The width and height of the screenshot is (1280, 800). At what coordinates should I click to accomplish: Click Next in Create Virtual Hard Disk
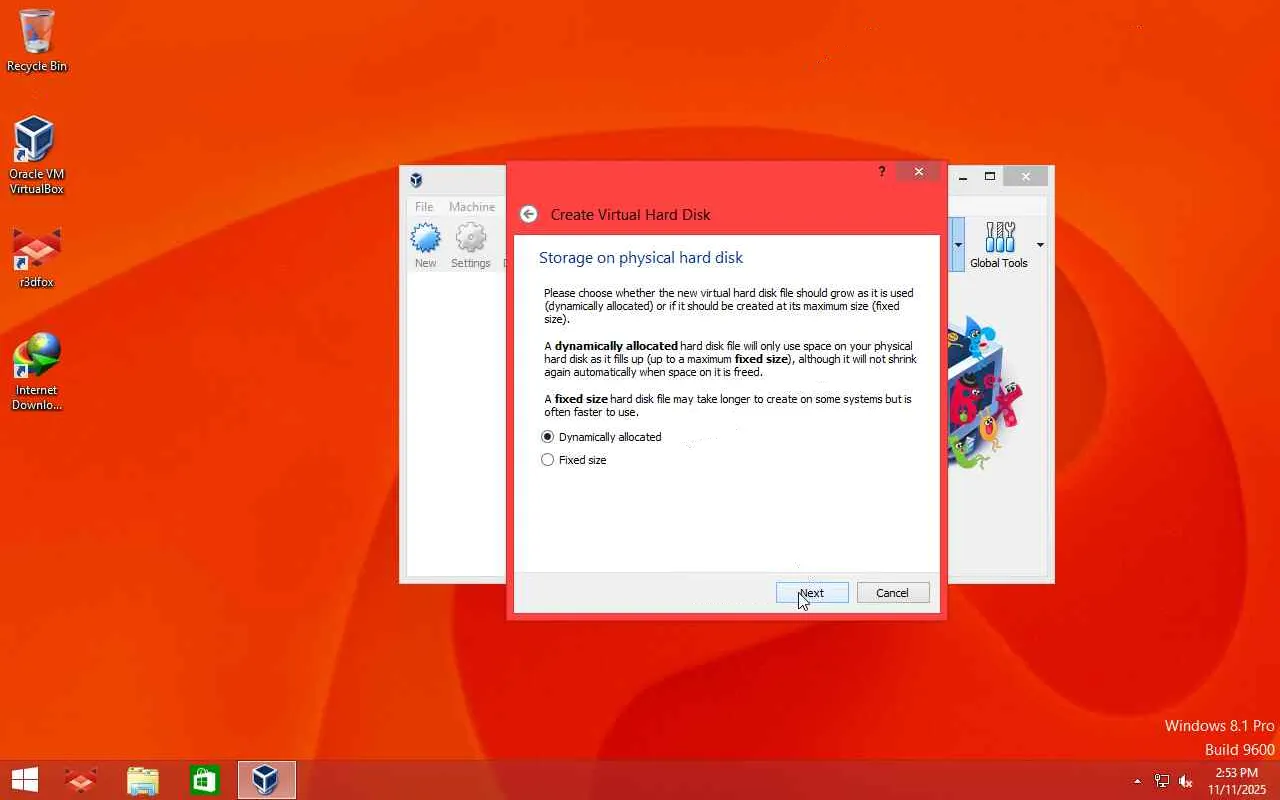(x=812, y=593)
